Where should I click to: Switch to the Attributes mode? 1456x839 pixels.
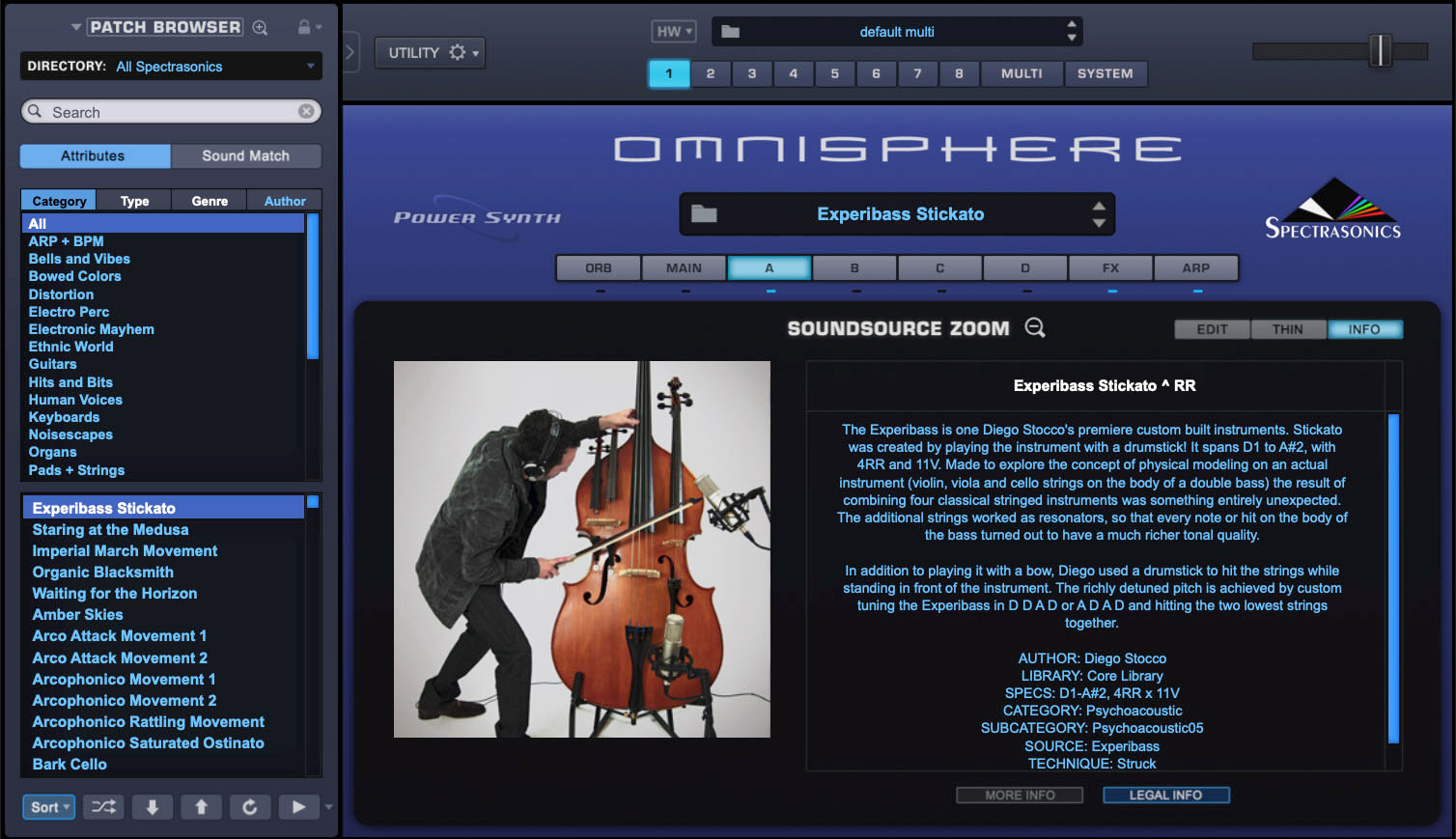(x=94, y=155)
